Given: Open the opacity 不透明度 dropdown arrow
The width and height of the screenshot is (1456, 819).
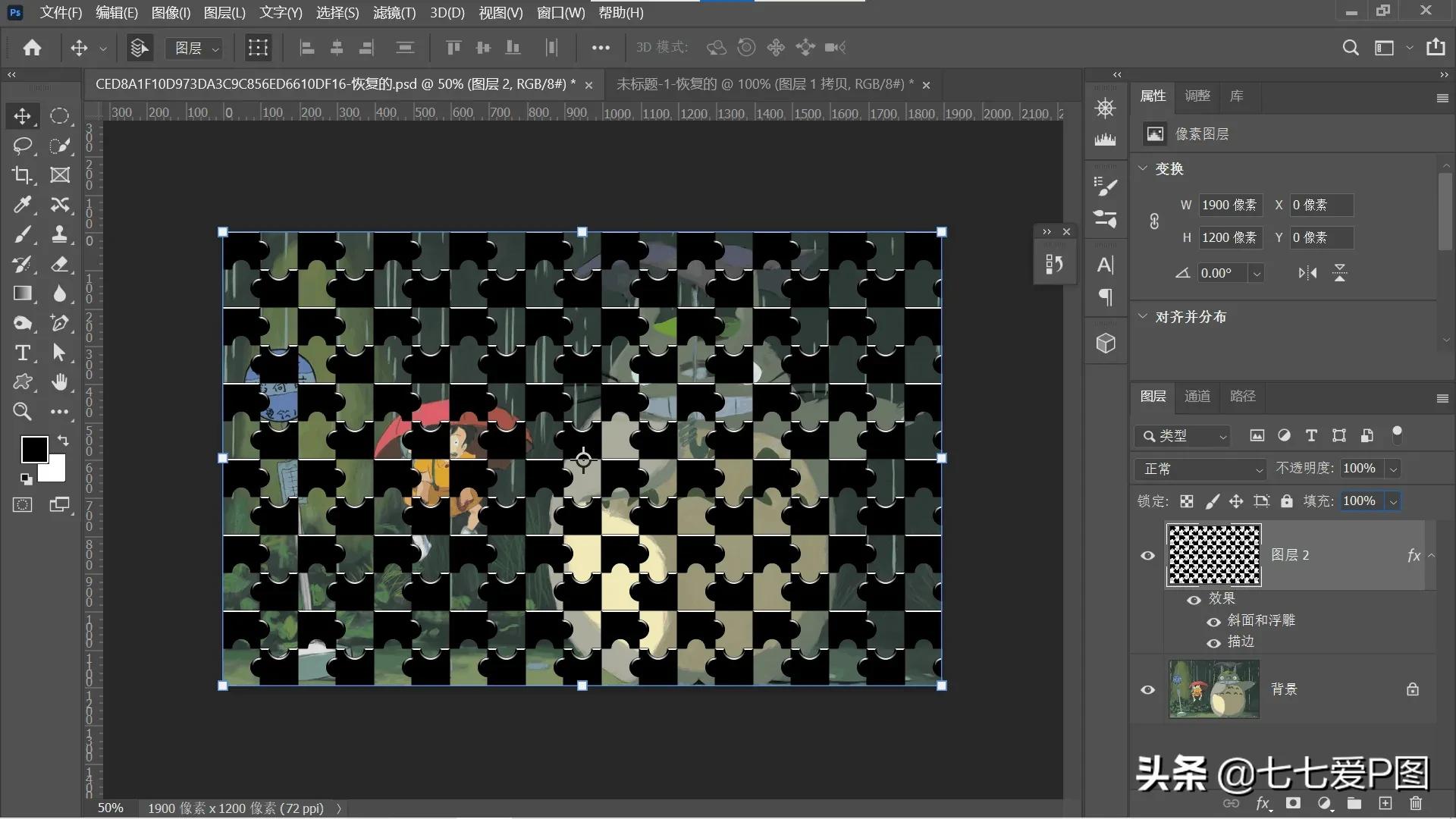Looking at the screenshot, I should click(1393, 469).
